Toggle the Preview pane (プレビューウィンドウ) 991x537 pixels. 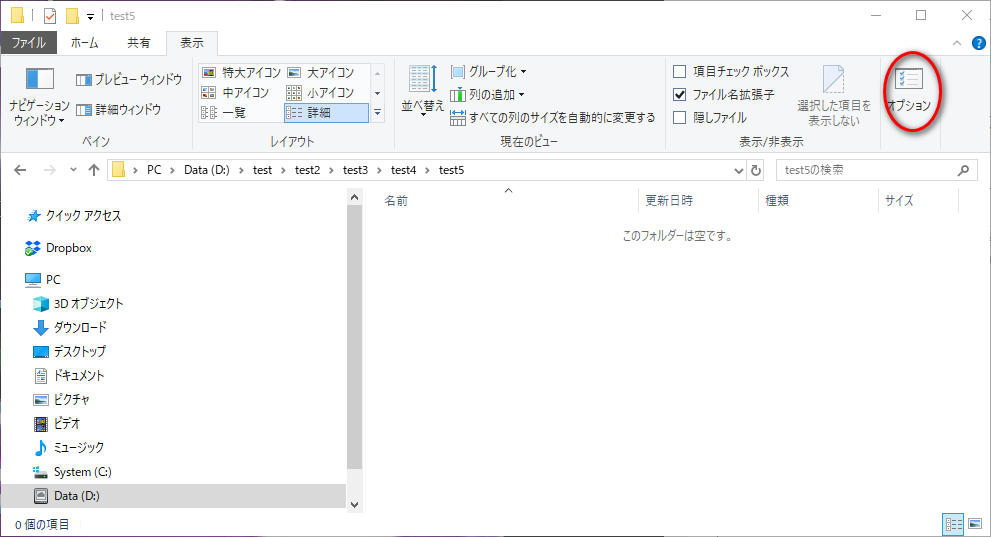pos(129,79)
